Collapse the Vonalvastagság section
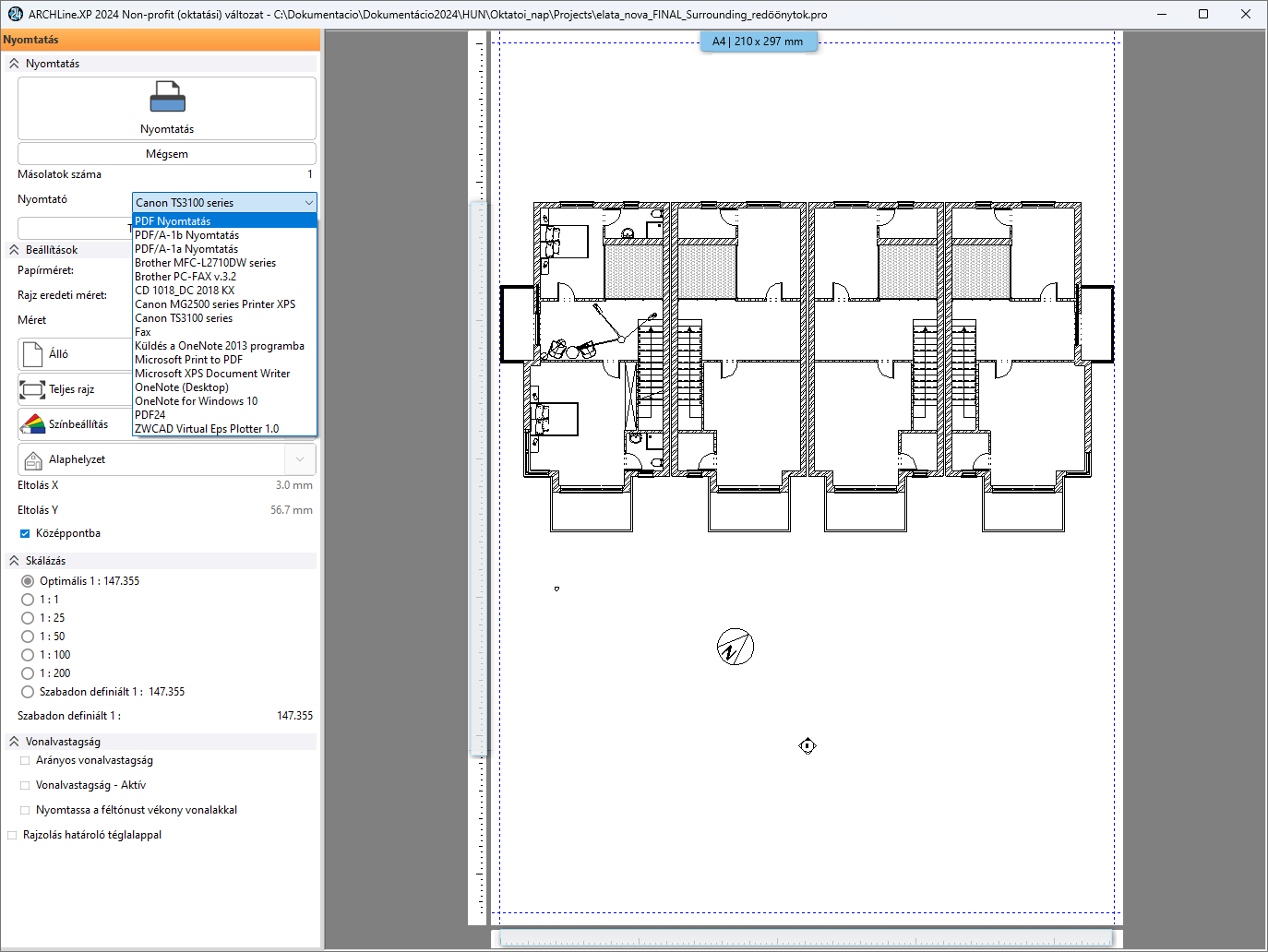This screenshot has width=1268, height=952. tap(14, 742)
